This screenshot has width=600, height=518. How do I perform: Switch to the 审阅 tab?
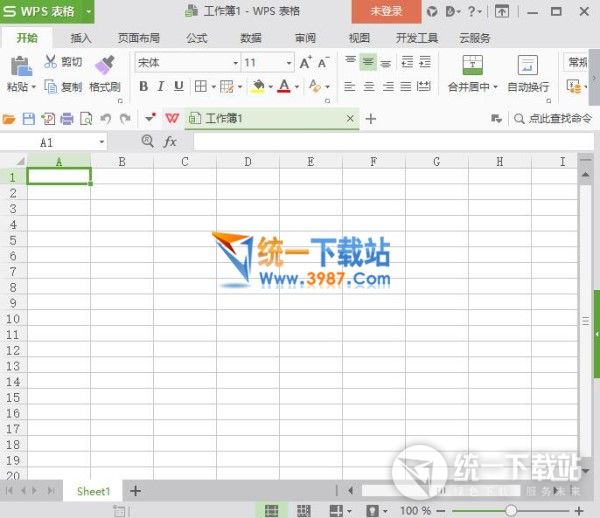point(305,38)
